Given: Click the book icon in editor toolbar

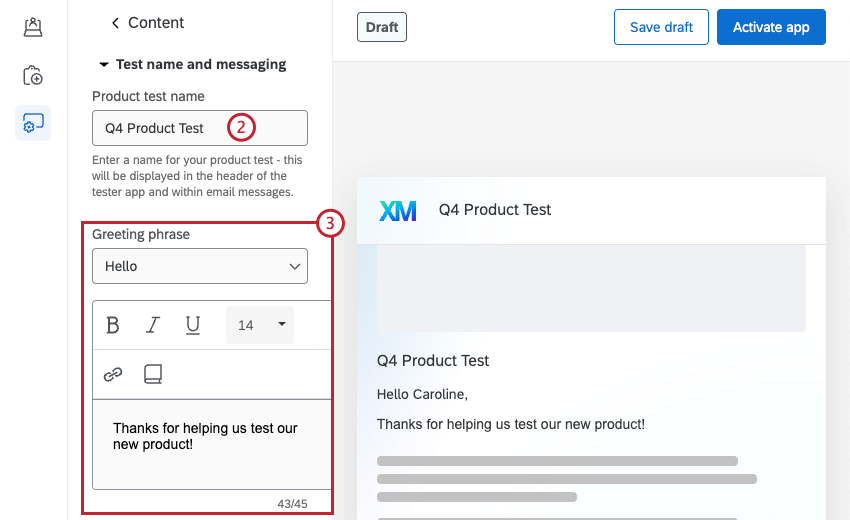Looking at the screenshot, I should [153, 374].
